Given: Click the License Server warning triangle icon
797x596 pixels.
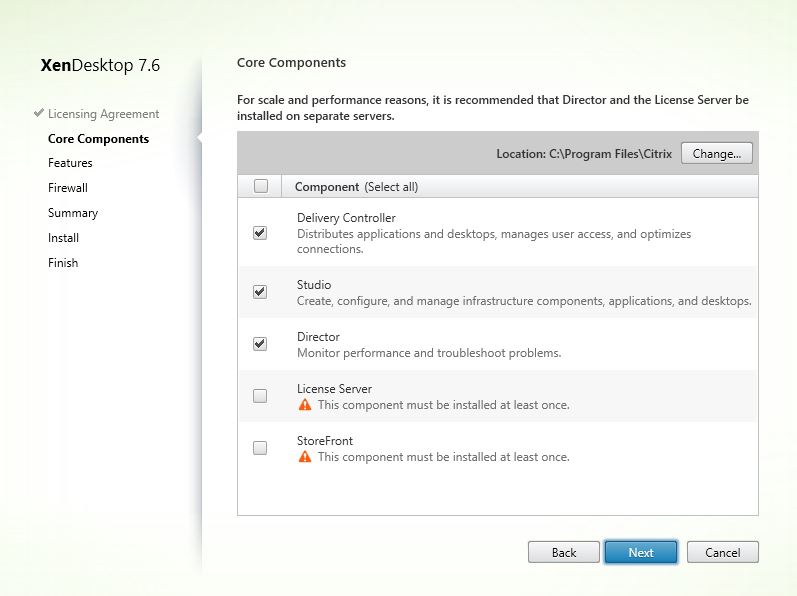Looking at the screenshot, I should [x=305, y=405].
